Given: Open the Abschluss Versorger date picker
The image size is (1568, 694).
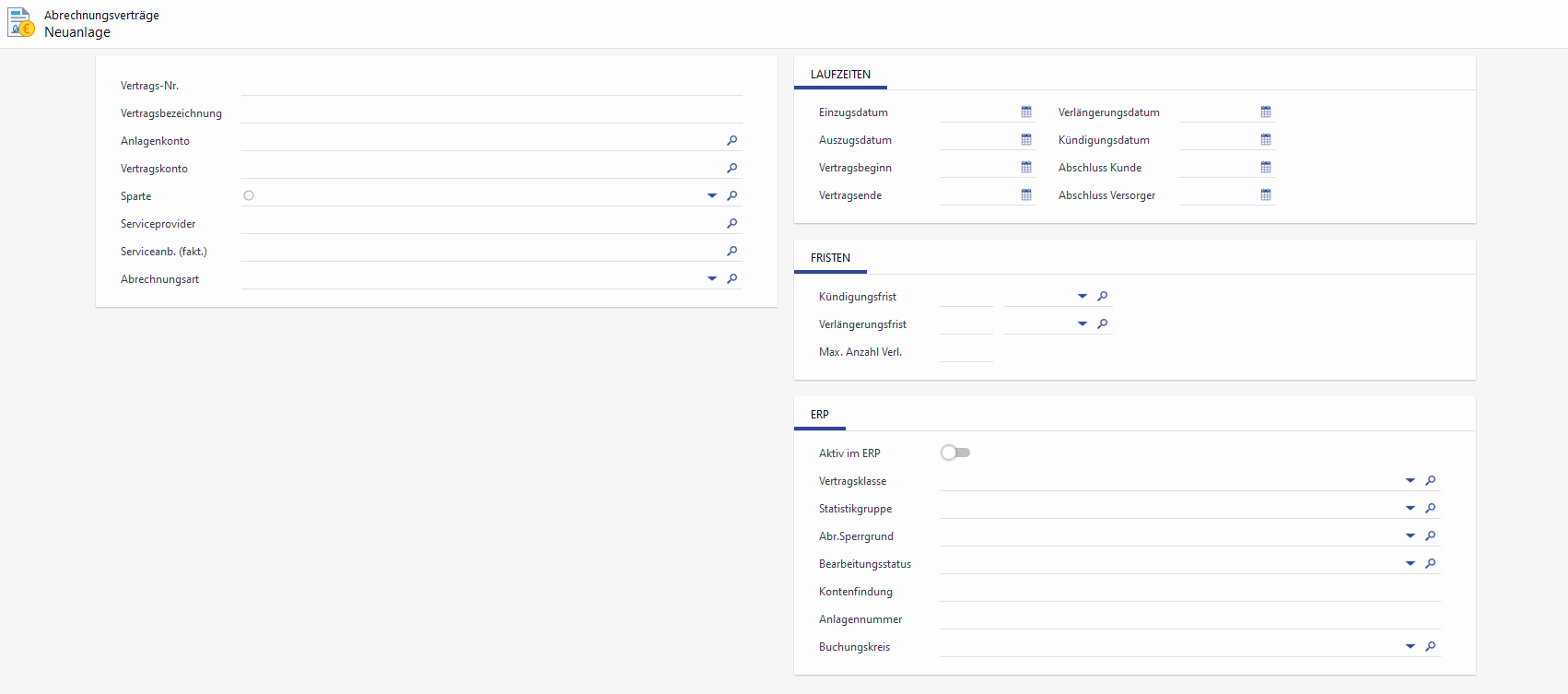Looking at the screenshot, I should coord(1266,195).
